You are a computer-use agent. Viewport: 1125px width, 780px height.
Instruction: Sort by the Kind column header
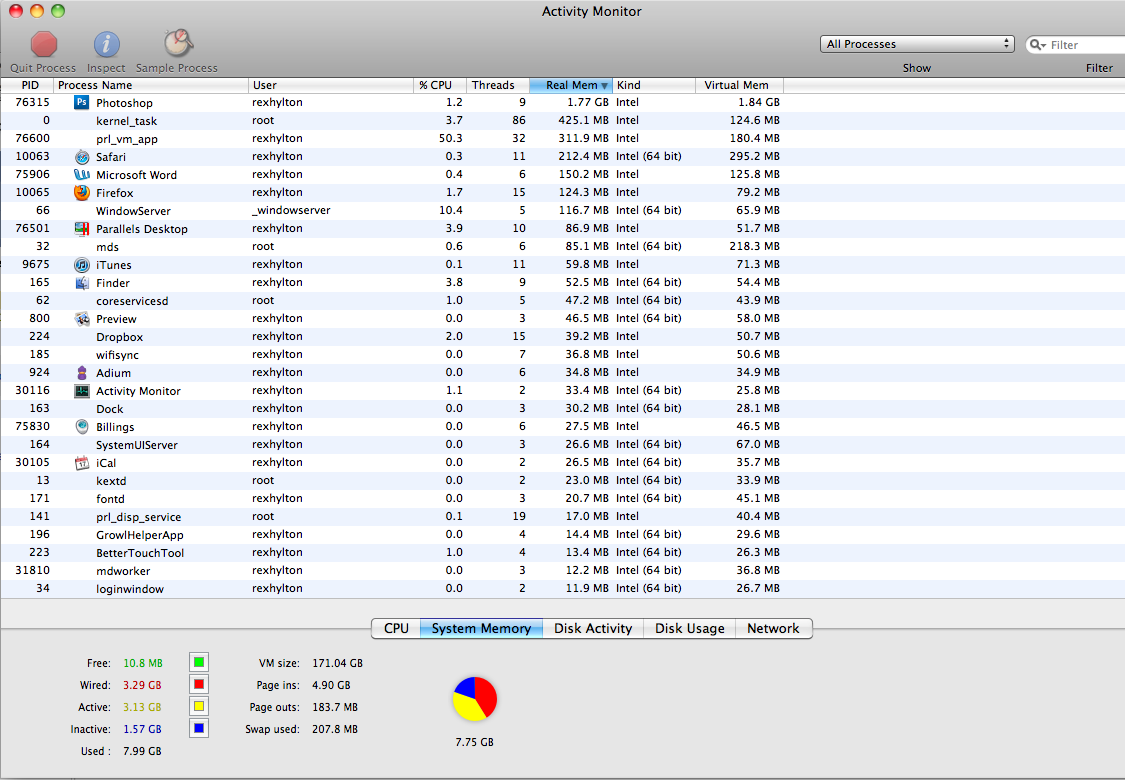click(x=654, y=85)
